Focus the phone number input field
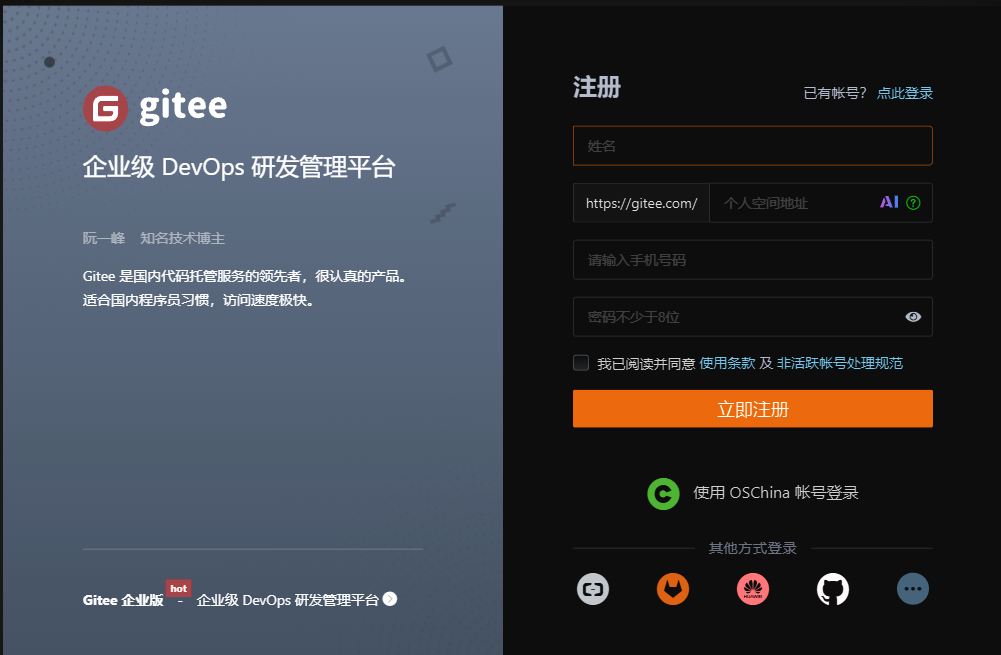 tap(753, 260)
